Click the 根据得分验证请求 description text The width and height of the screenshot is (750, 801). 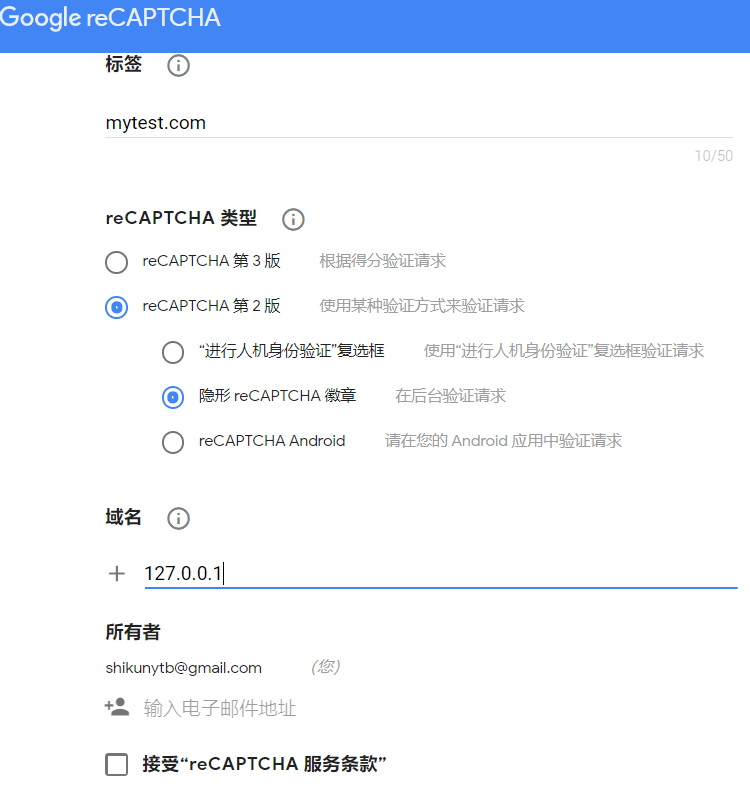[x=383, y=261]
